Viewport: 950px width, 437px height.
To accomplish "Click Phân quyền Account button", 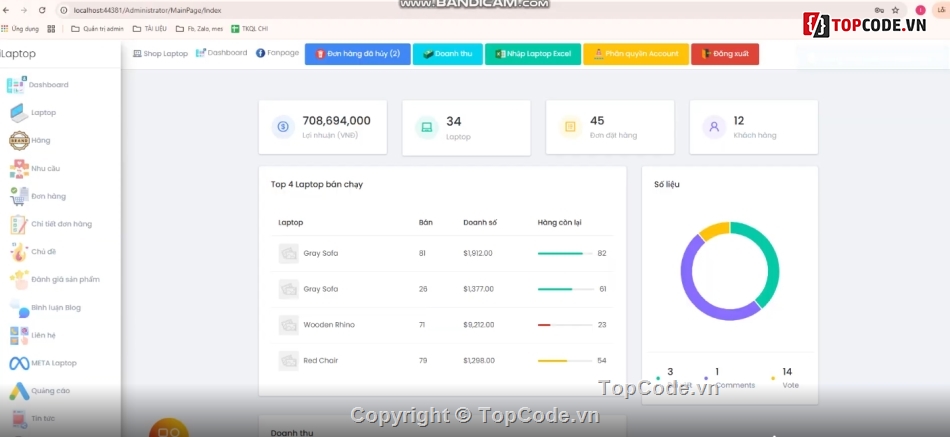I will (x=636, y=54).
